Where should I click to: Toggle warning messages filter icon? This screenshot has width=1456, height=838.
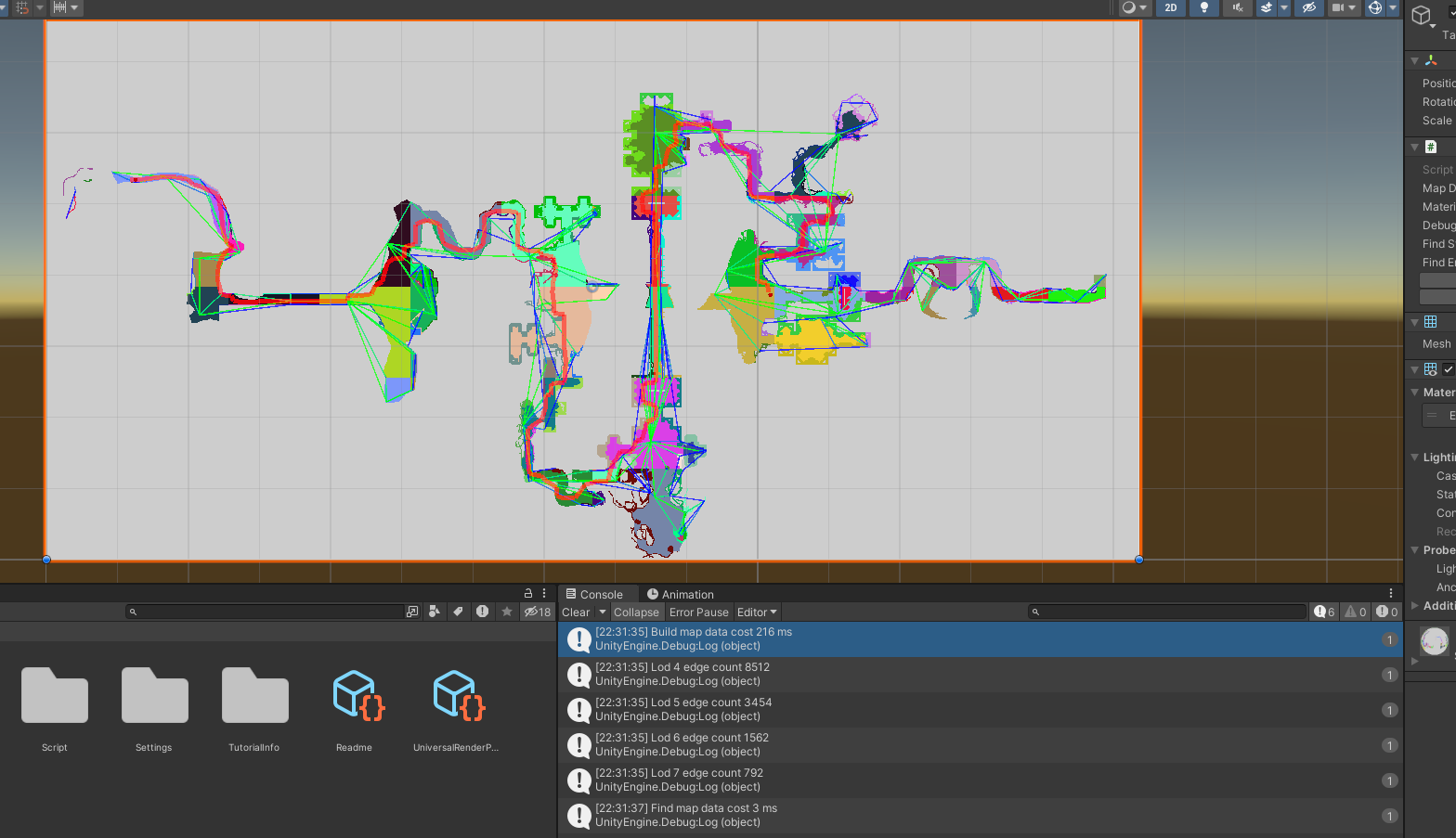pyautogui.click(x=1356, y=612)
